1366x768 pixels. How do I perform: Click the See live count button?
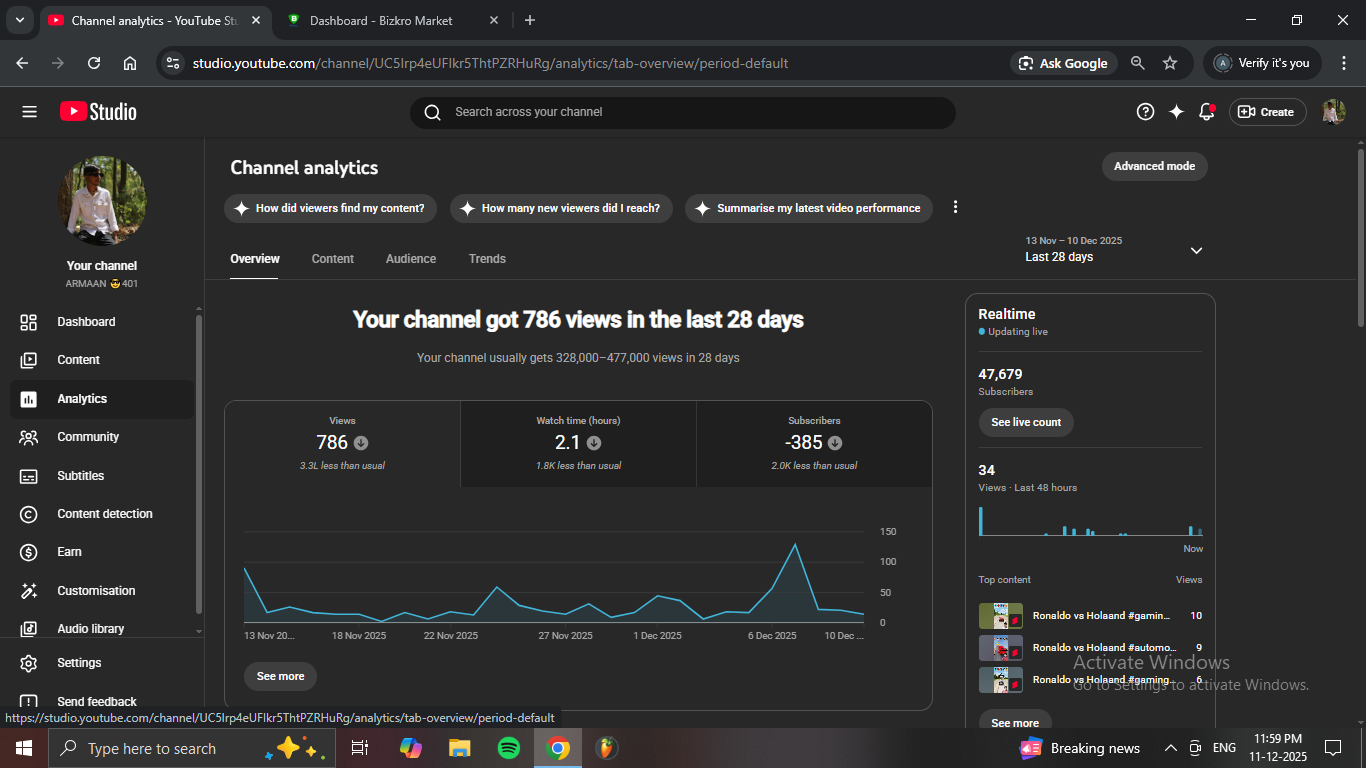click(1026, 422)
